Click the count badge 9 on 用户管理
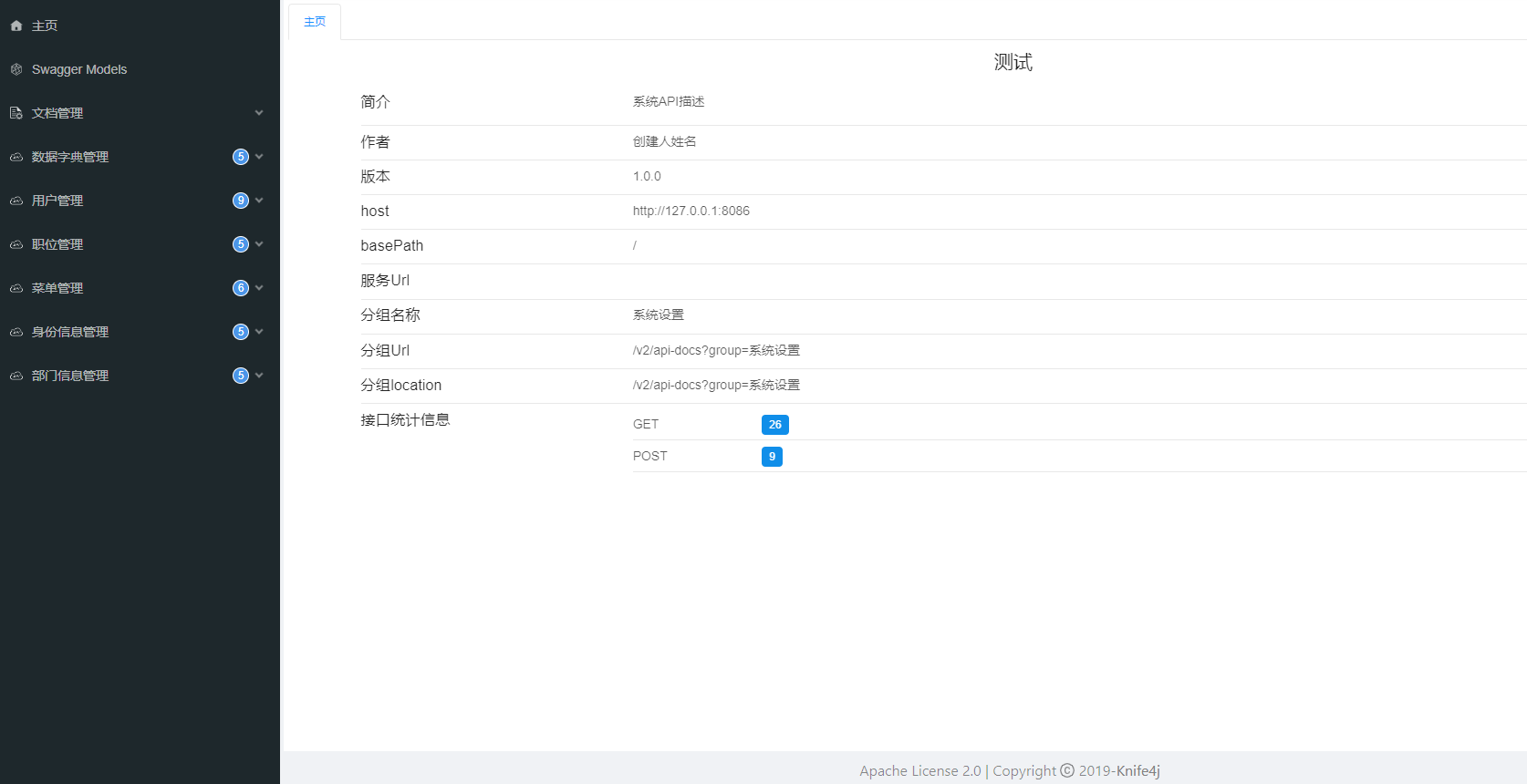The width and height of the screenshot is (1527, 784). 241,201
